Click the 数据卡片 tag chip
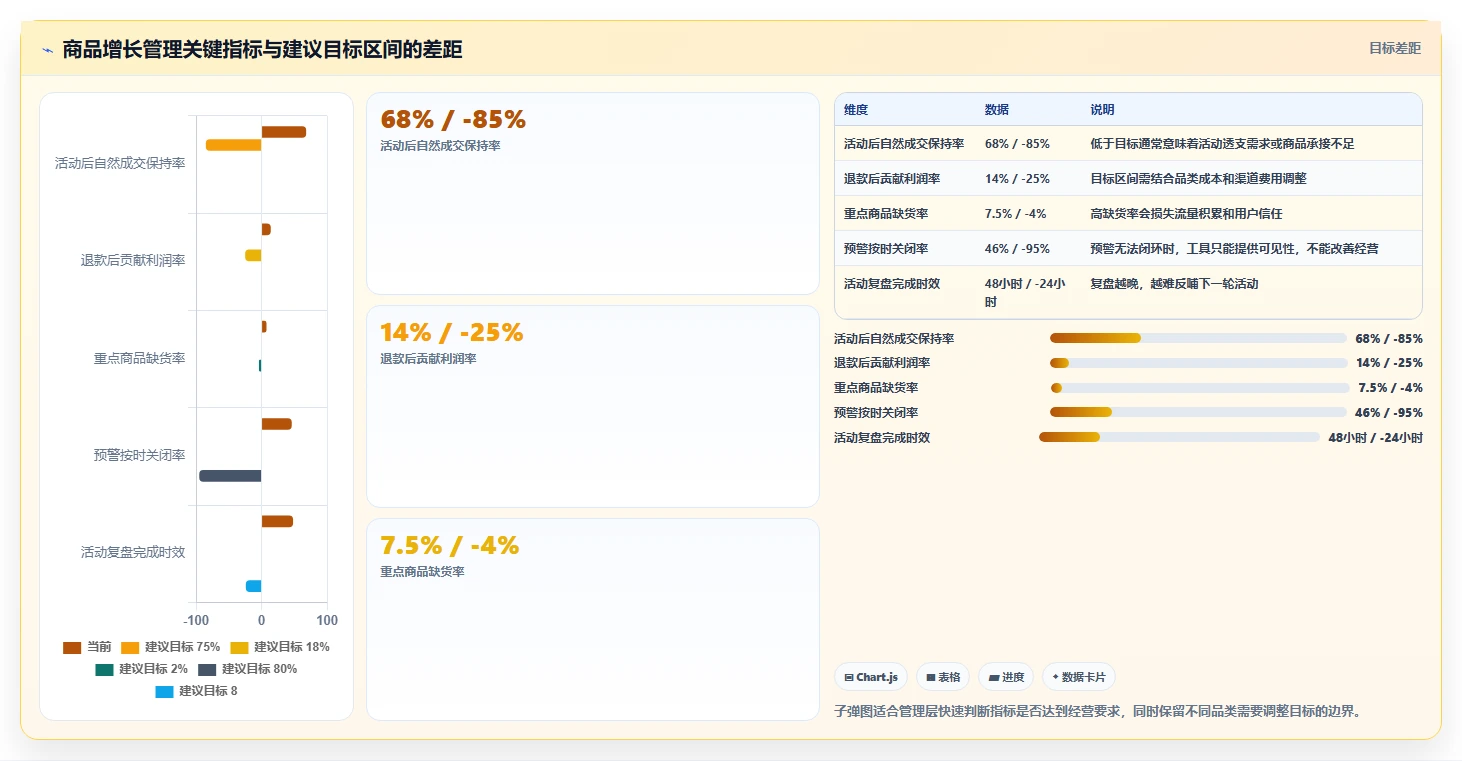1462x761 pixels. (1078, 677)
